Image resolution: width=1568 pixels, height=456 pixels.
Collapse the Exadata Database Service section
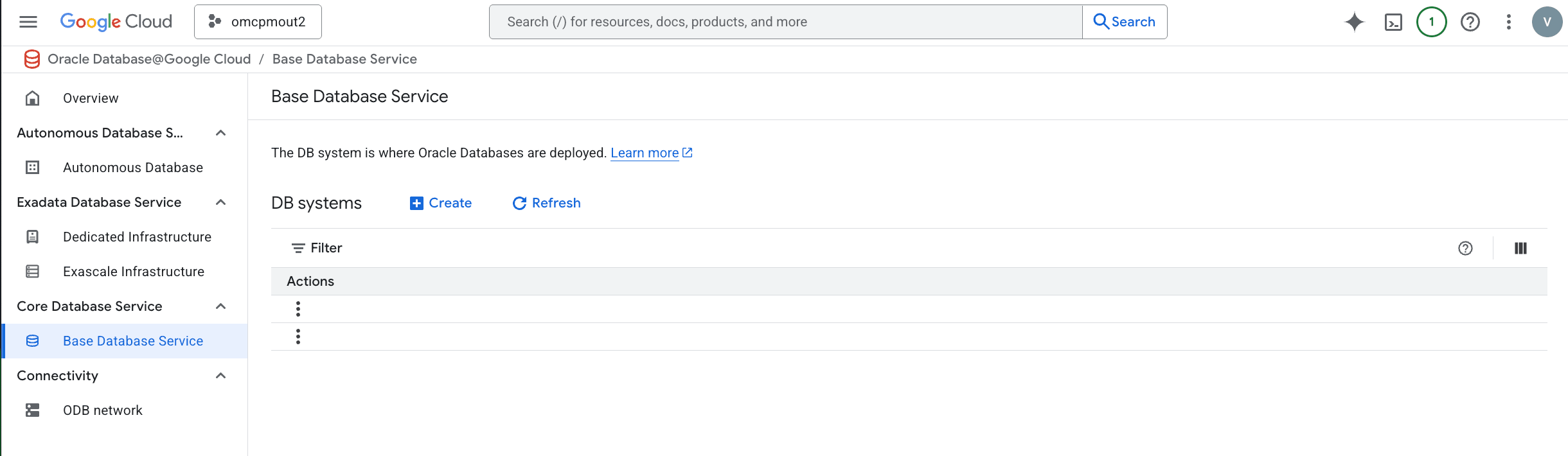pyautogui.click(x=221, y=202)
